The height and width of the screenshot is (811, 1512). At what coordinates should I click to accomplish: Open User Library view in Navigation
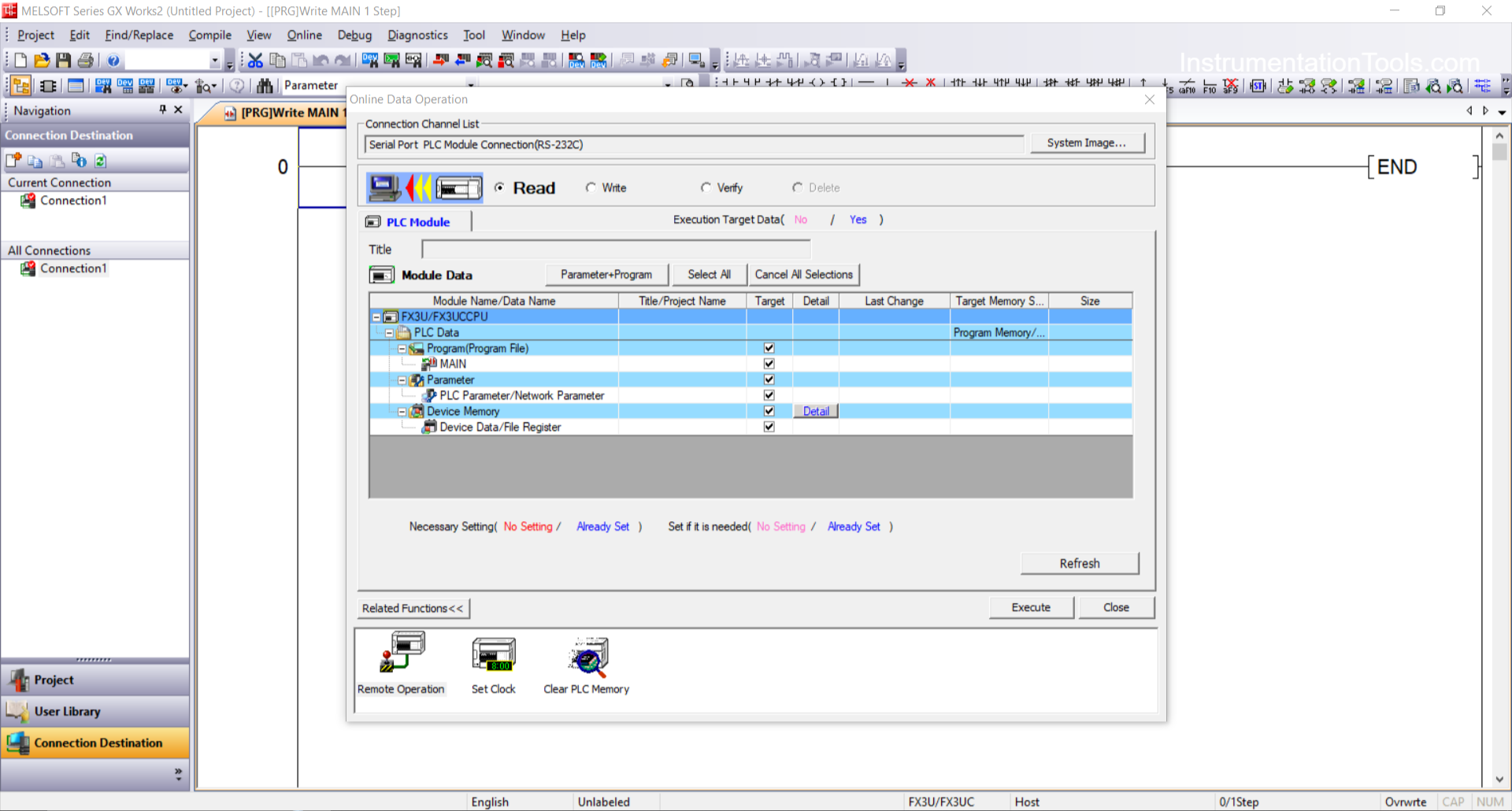tap(95, 711)
